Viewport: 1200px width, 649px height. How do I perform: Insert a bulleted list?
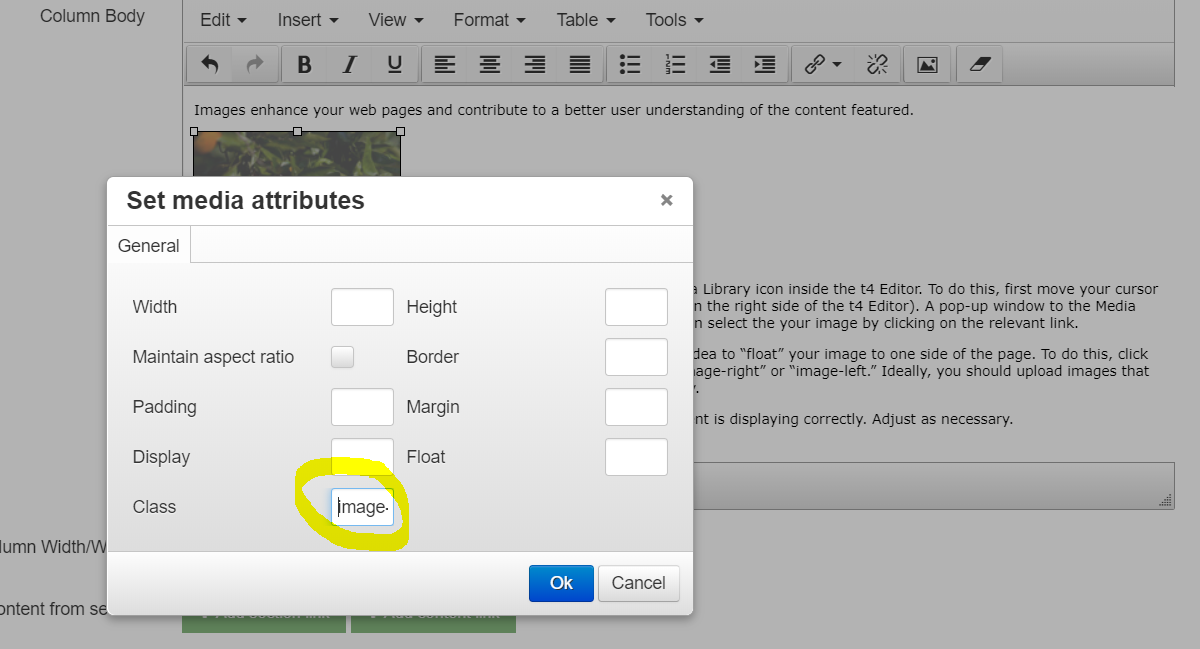pyautogui.click(x=630, y=65)
